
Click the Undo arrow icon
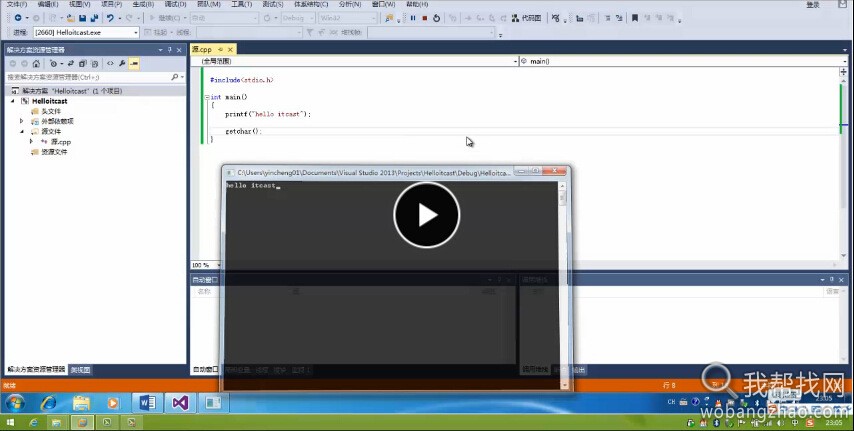(110, 18)
